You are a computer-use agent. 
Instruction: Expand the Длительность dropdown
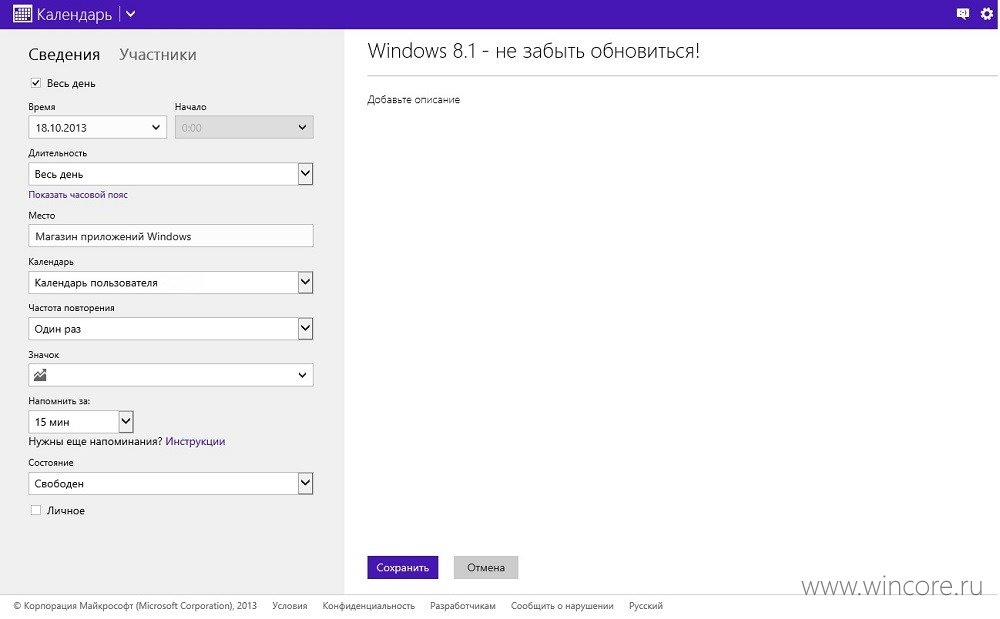(x=171, y=174)
